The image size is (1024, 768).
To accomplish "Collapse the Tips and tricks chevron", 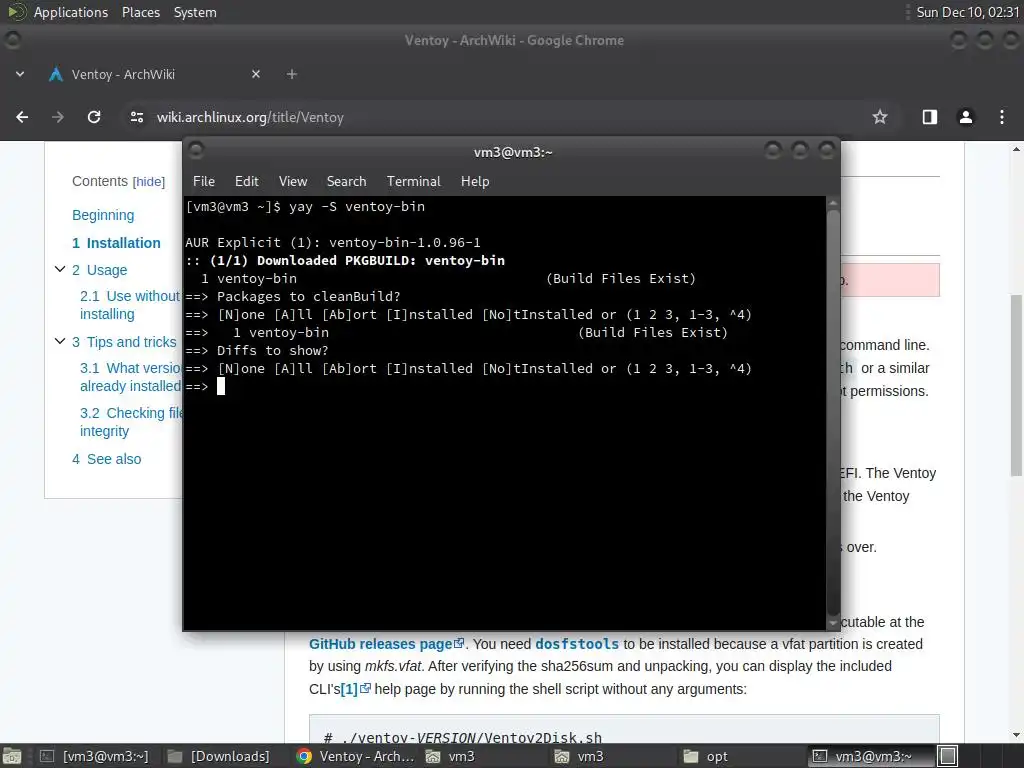I will click(59, 341).
